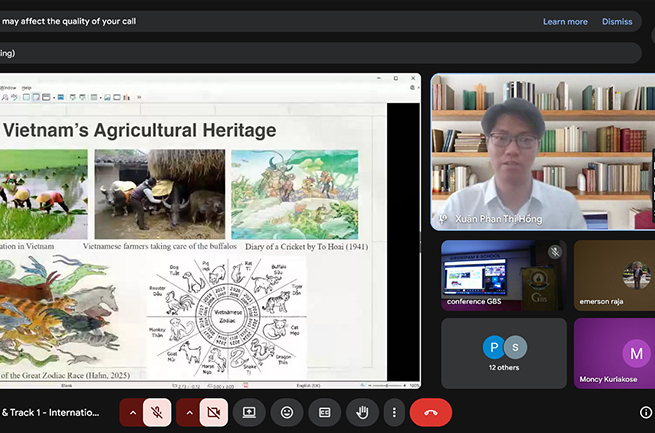Viewport: 655px width, 433px height.
Task: Click emerson raja's profile avatar
Action: [633, 274]
